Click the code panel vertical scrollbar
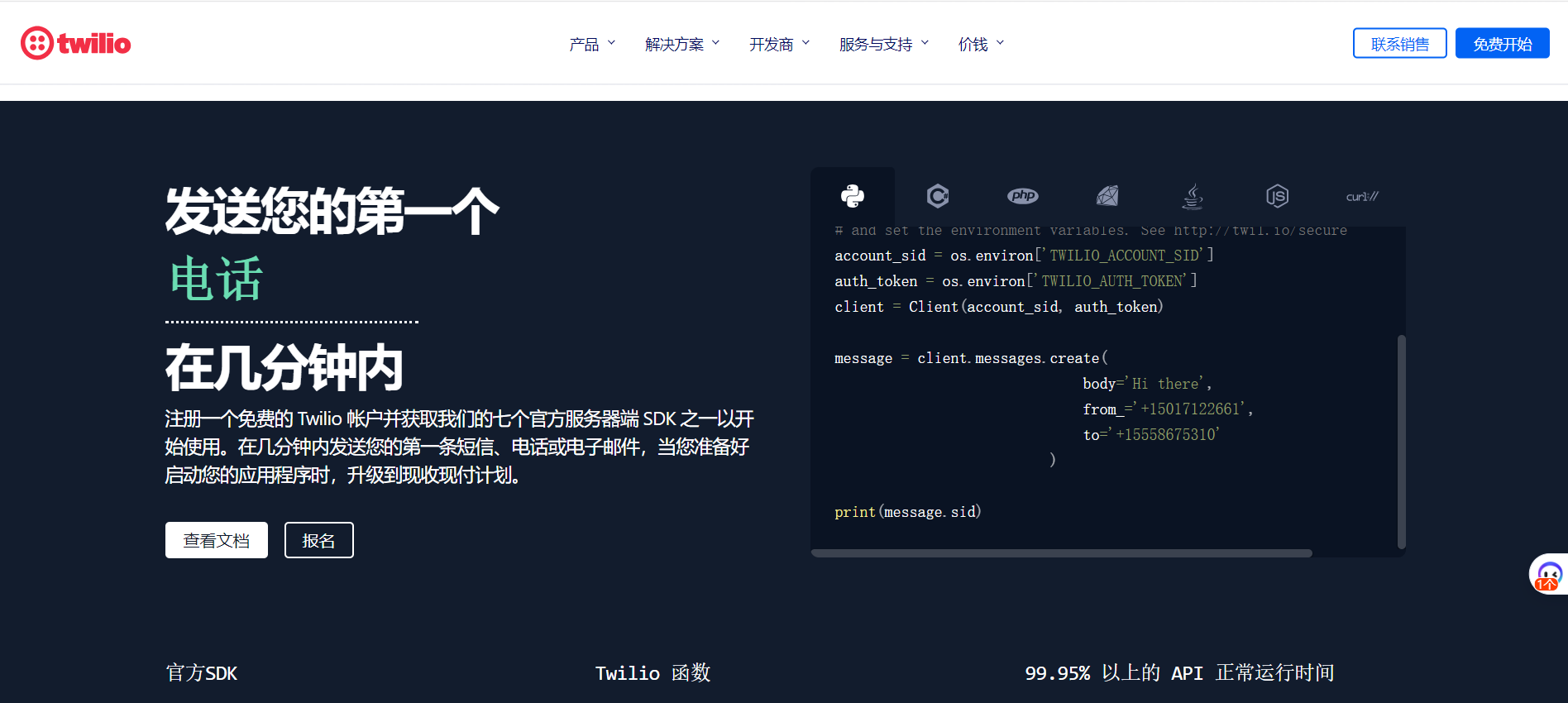 pos(1402,442)
